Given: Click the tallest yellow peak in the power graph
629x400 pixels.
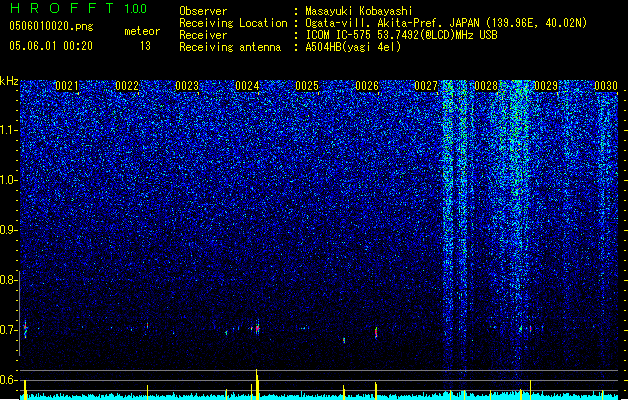Looking at the screenshot, I should tap(257, 384).
